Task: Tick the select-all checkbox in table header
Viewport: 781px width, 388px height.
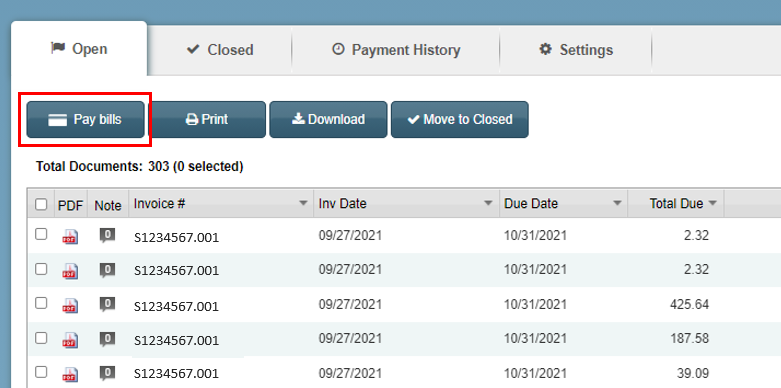Action: coord(41,204)
